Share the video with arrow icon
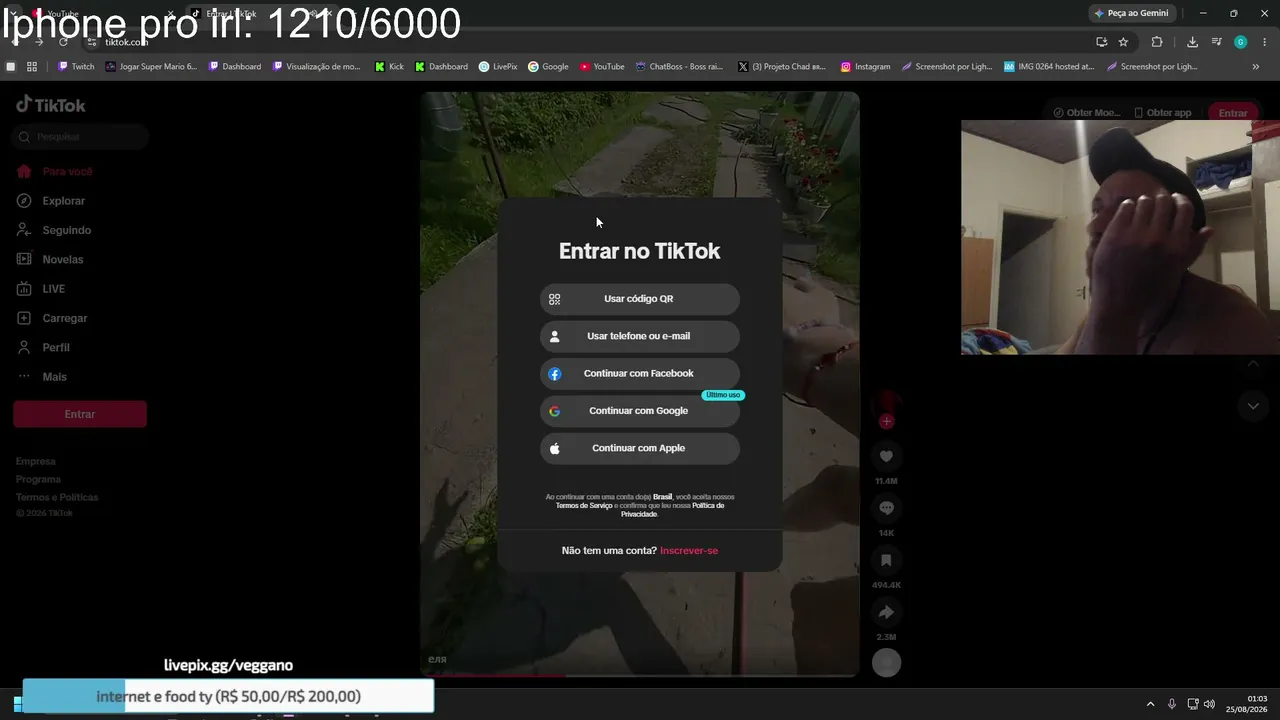1280x720 pixels. pos(886,612)
